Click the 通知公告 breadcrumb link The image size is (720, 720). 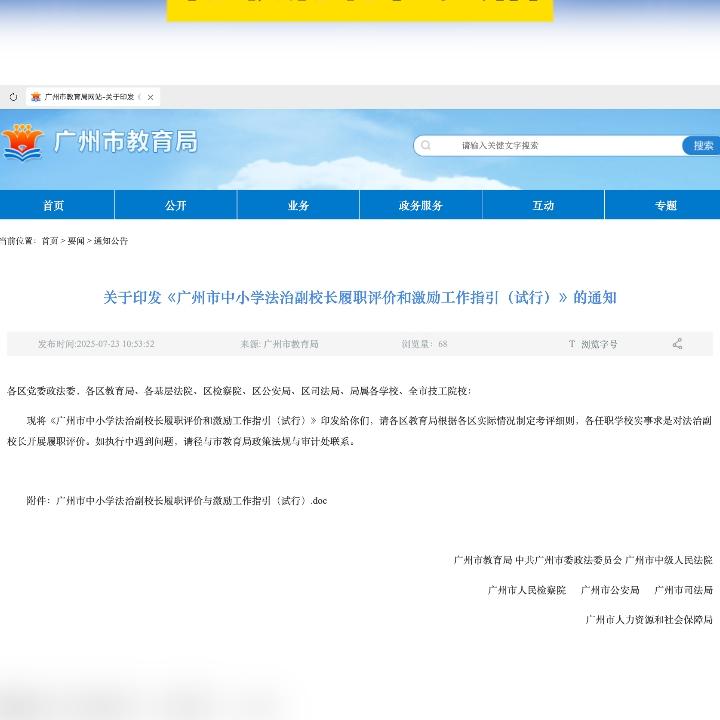(x=111, y=241)
